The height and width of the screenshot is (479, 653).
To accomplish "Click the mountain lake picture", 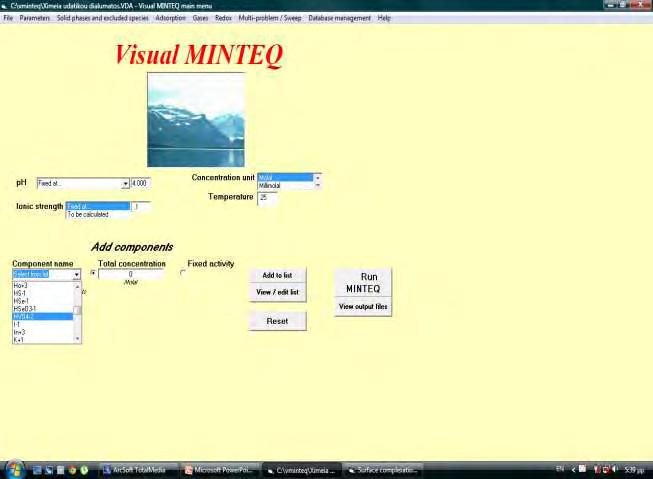I will point(196,120).
